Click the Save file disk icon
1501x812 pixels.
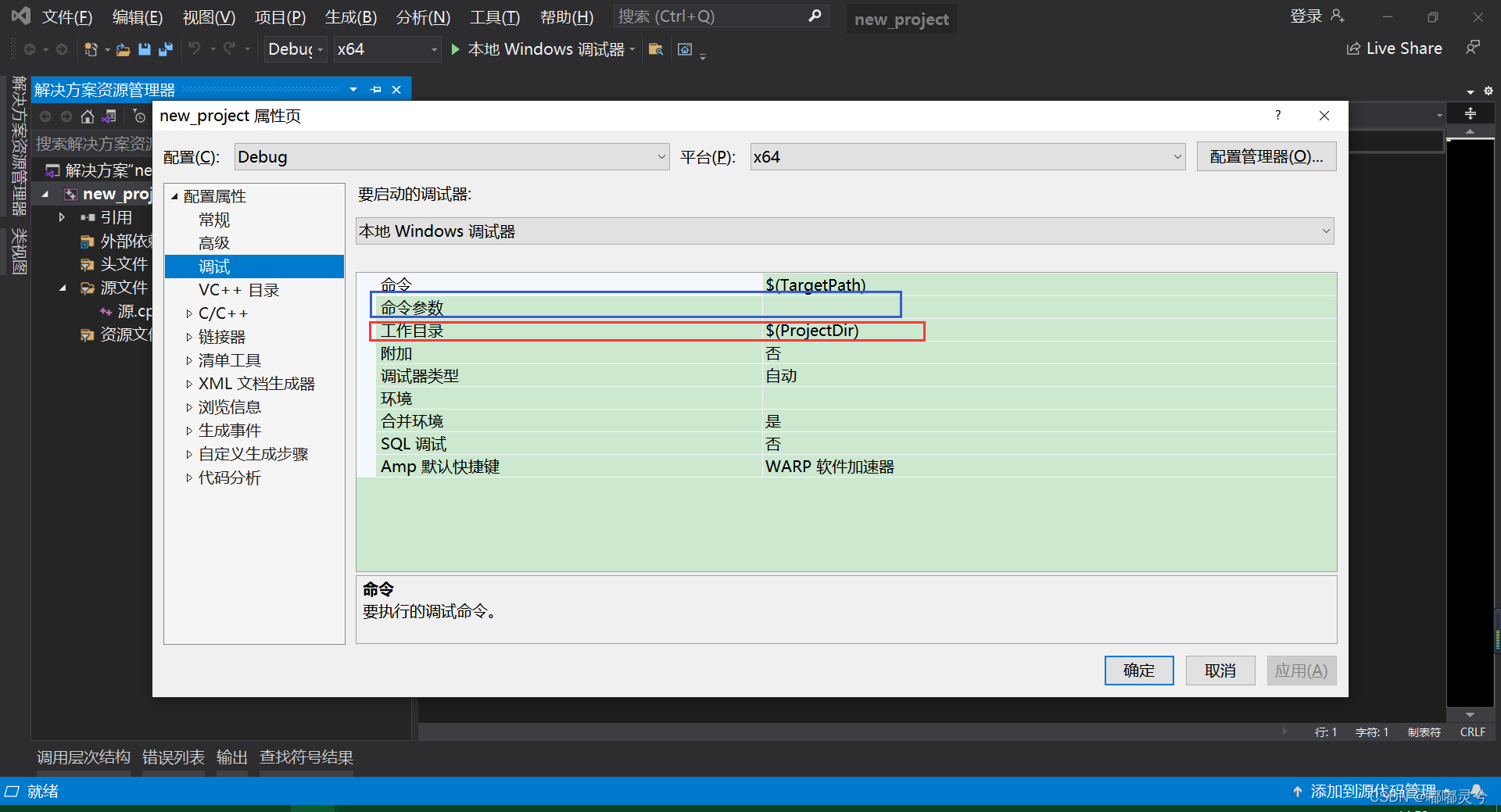click(145, 49)
